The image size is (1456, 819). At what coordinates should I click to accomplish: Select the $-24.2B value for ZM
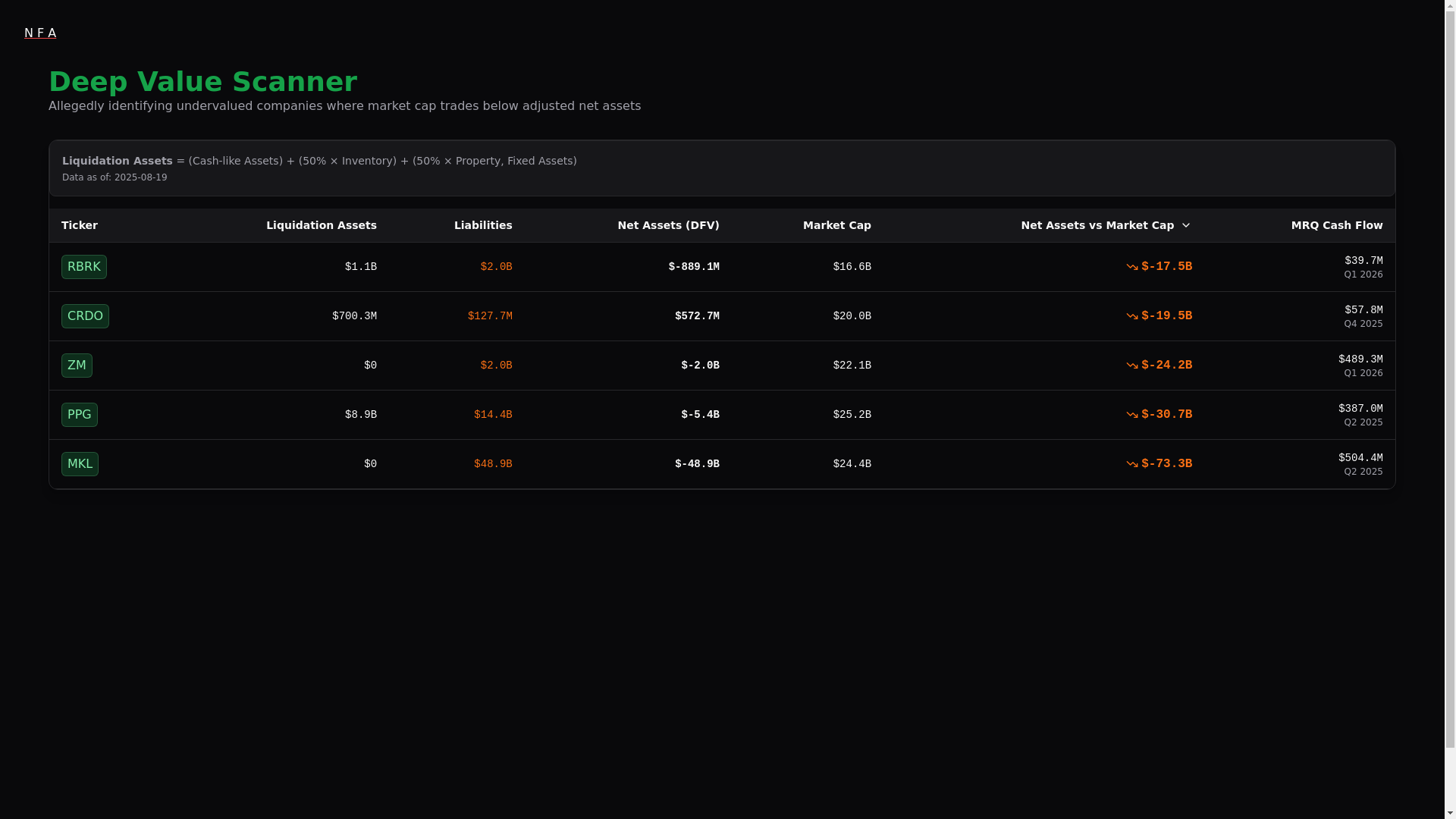tap(1167, 366)
